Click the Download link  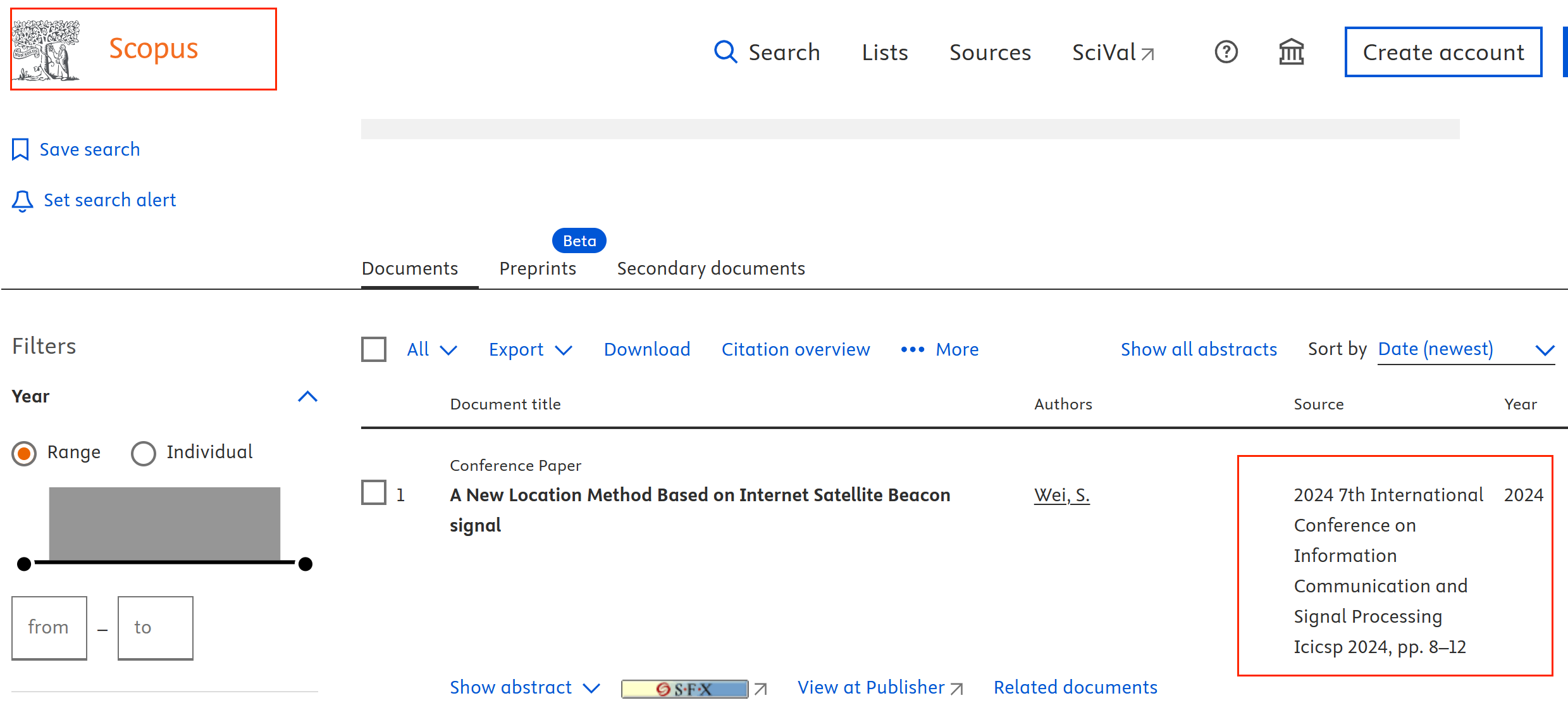pos(647,349)
